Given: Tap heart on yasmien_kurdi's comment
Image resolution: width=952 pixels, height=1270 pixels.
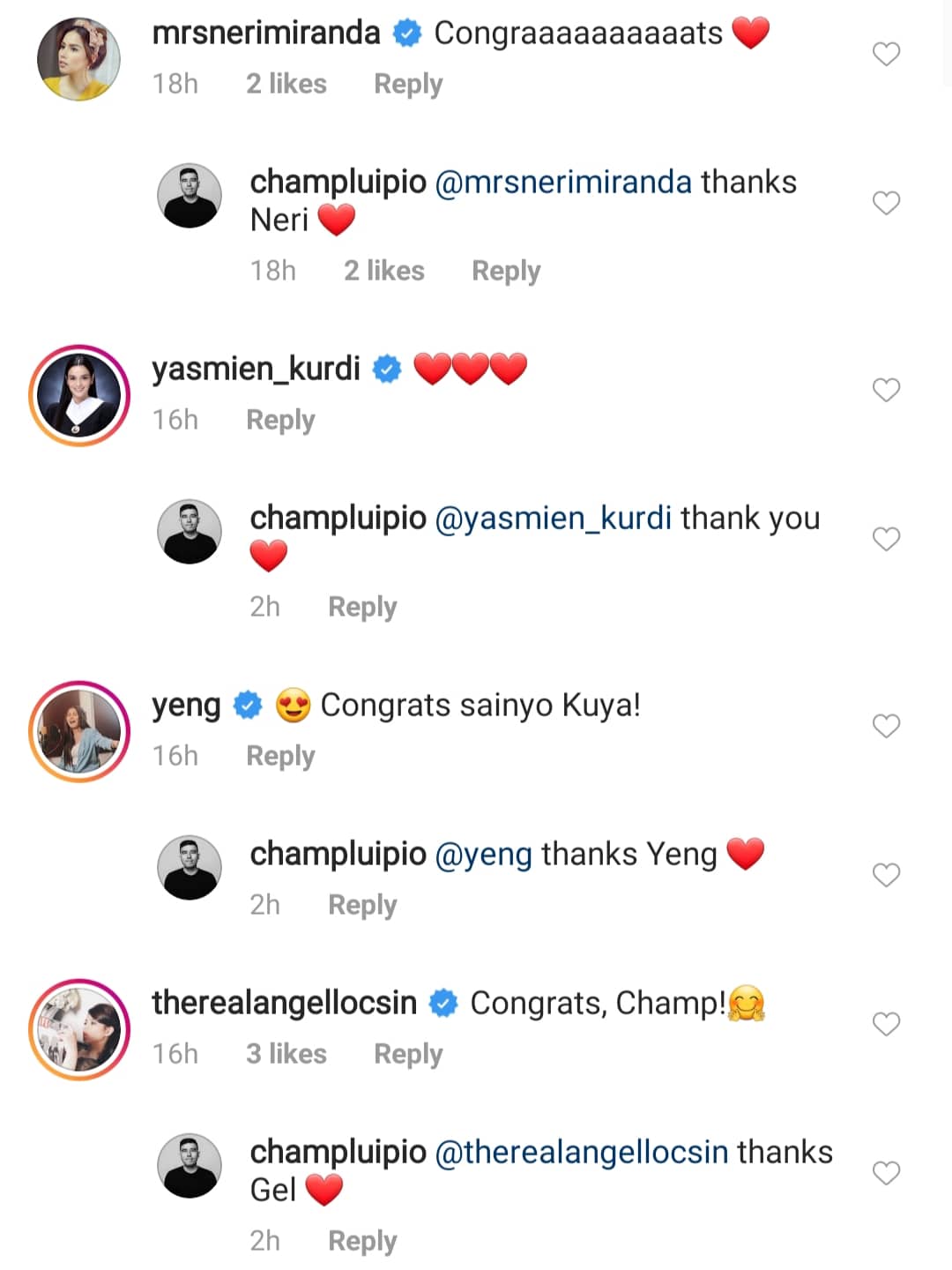Looking at the screenshot, I should [886, 390].
